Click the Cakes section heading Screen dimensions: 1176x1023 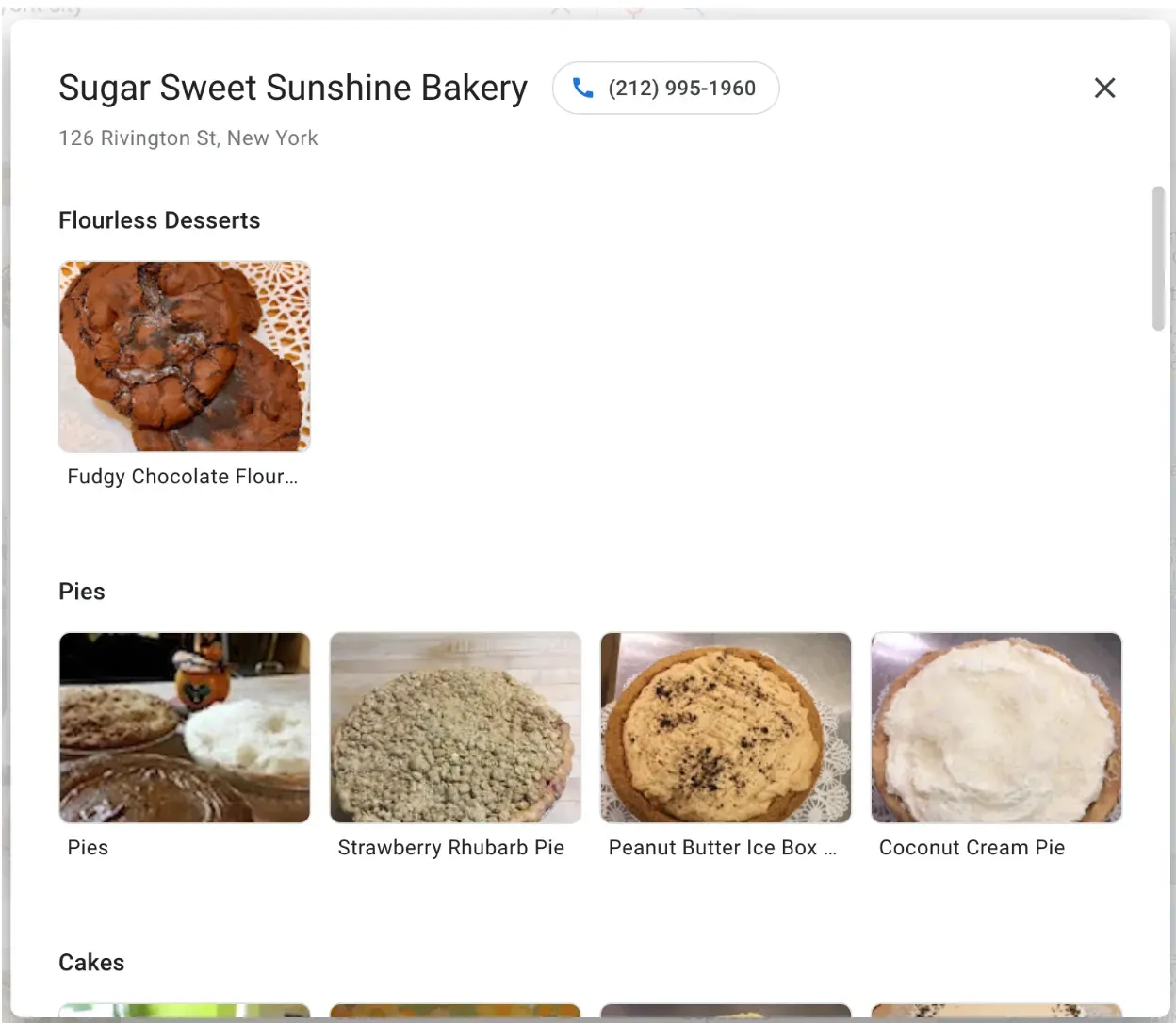(x=91, y=963)
